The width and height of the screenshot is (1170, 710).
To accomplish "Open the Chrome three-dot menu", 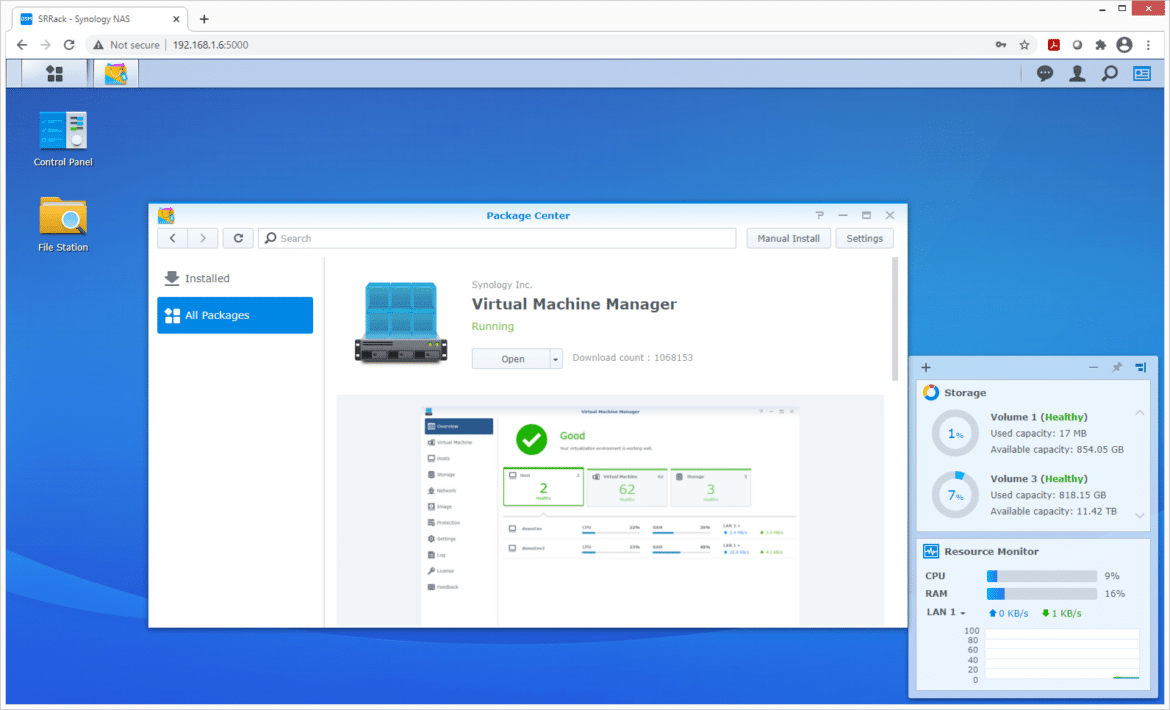I will click(x=1148, y=45).
